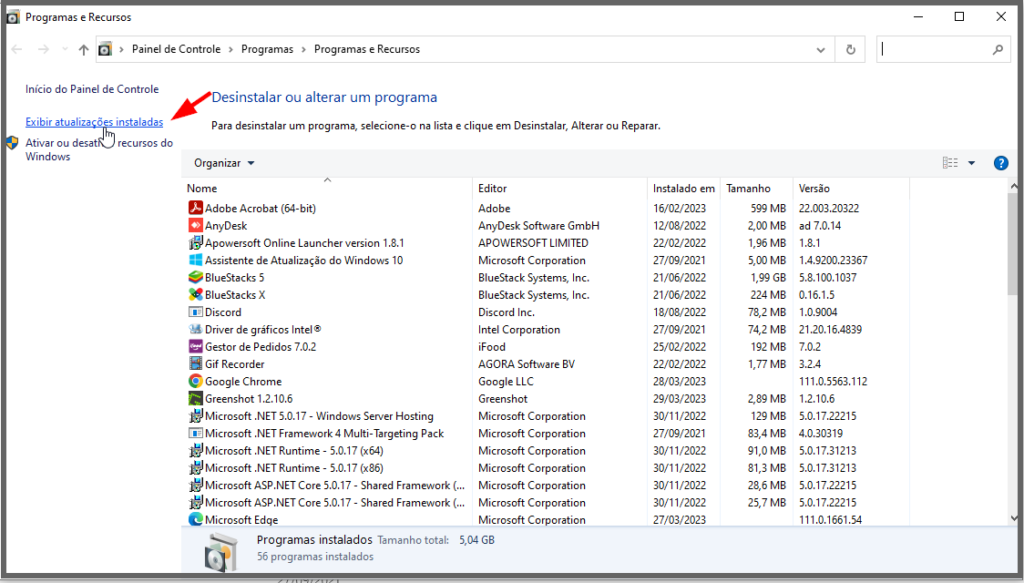Open Início do Painel de Controle
Viewport: 1024px width, 583px height.
92,89
